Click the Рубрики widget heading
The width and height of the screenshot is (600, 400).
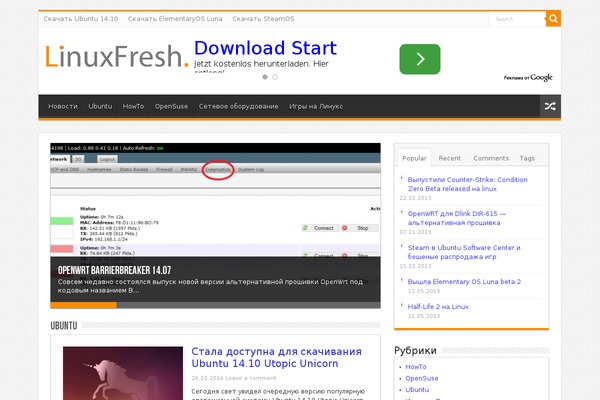coord(415,351)
